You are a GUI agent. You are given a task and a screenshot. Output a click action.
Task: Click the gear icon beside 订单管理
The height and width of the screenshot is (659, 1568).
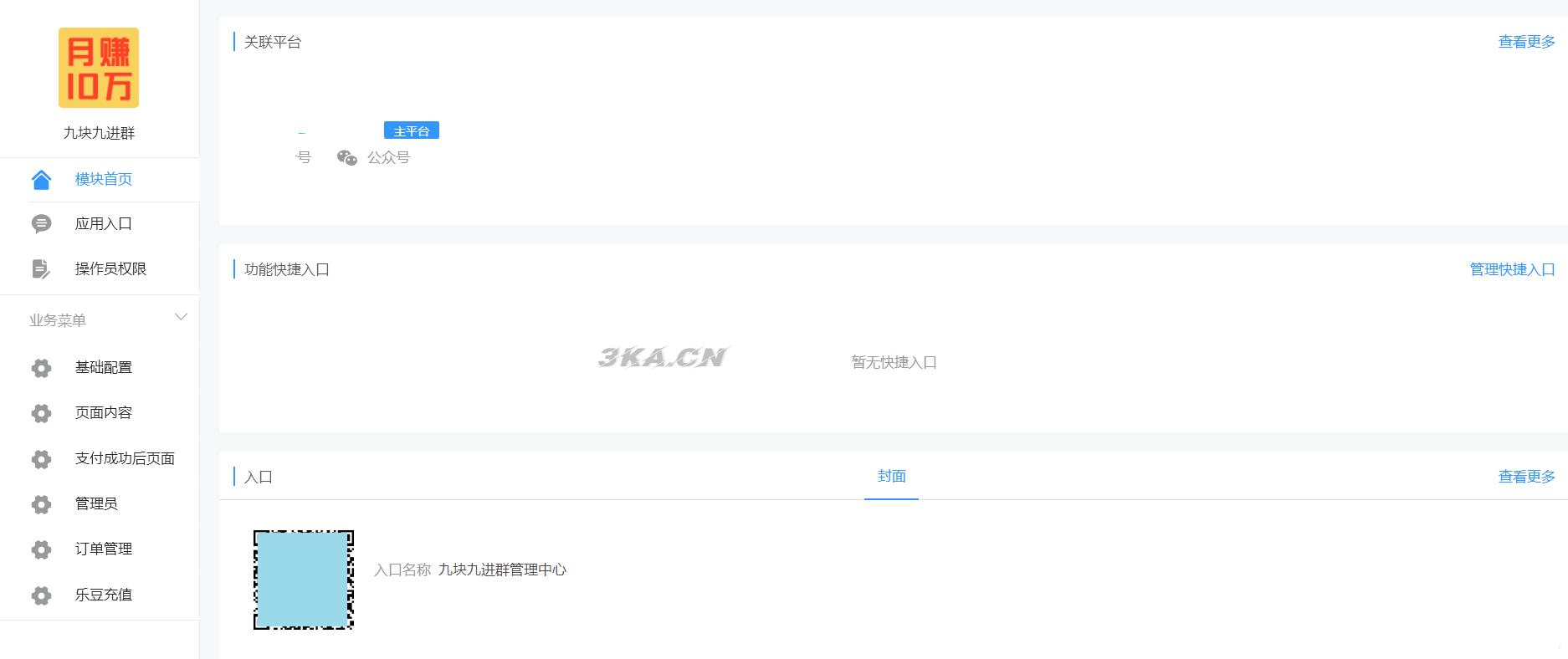[x=41, y=549]
